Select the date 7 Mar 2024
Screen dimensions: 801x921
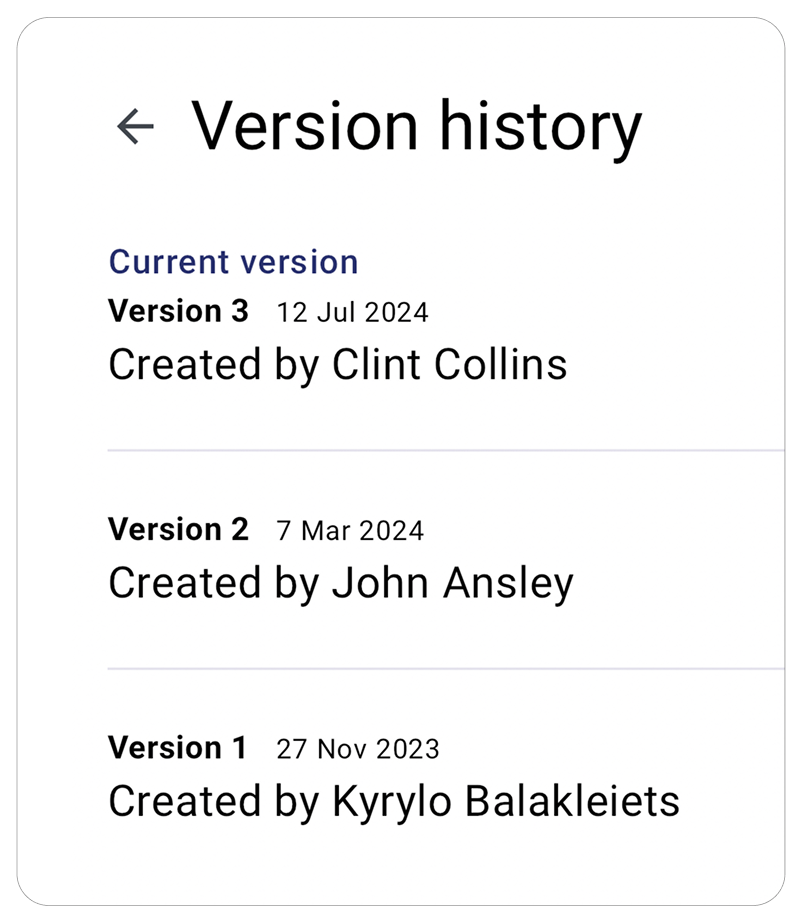point(348,530)
